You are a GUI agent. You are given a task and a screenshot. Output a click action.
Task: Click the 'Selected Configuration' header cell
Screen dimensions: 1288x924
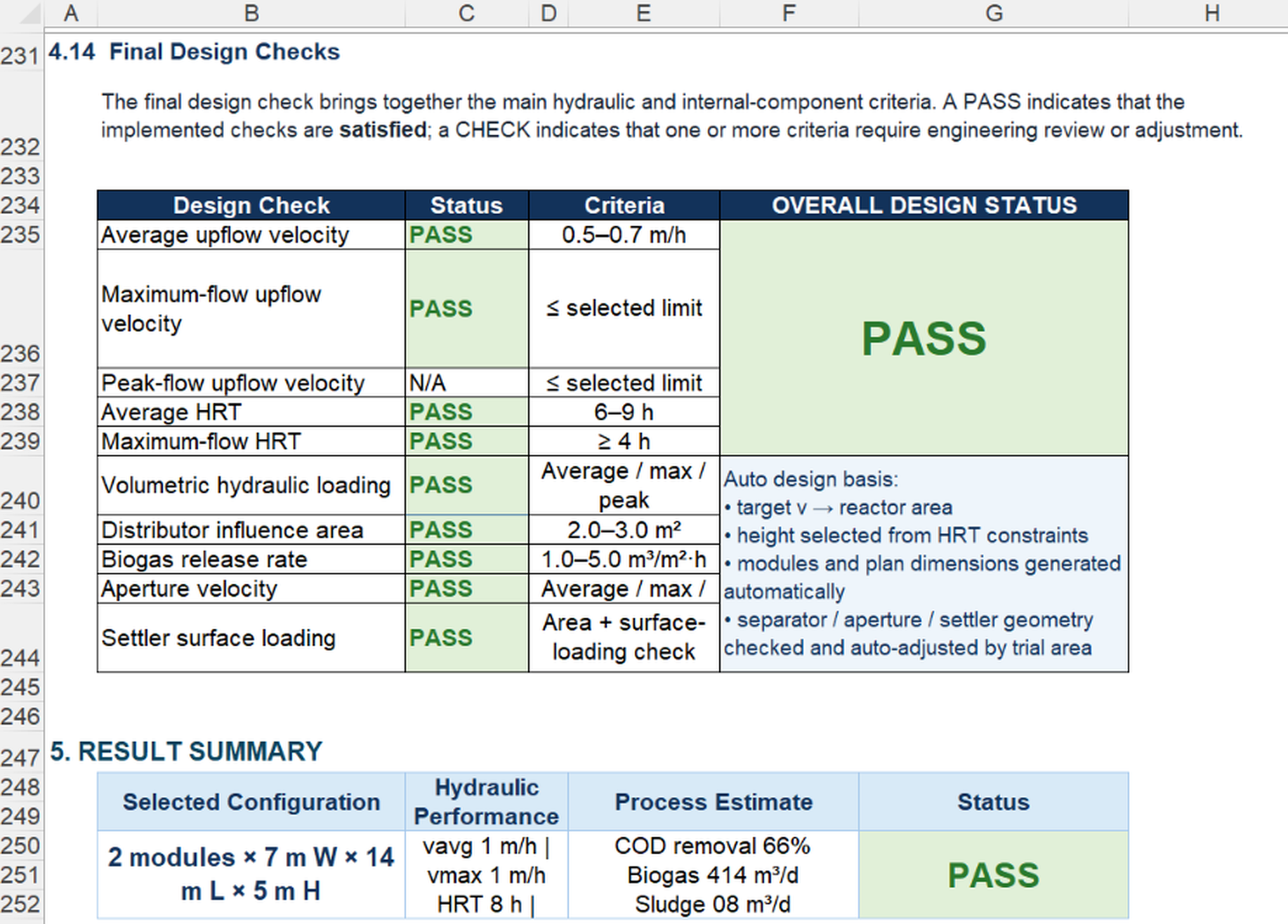pos(251,802)
